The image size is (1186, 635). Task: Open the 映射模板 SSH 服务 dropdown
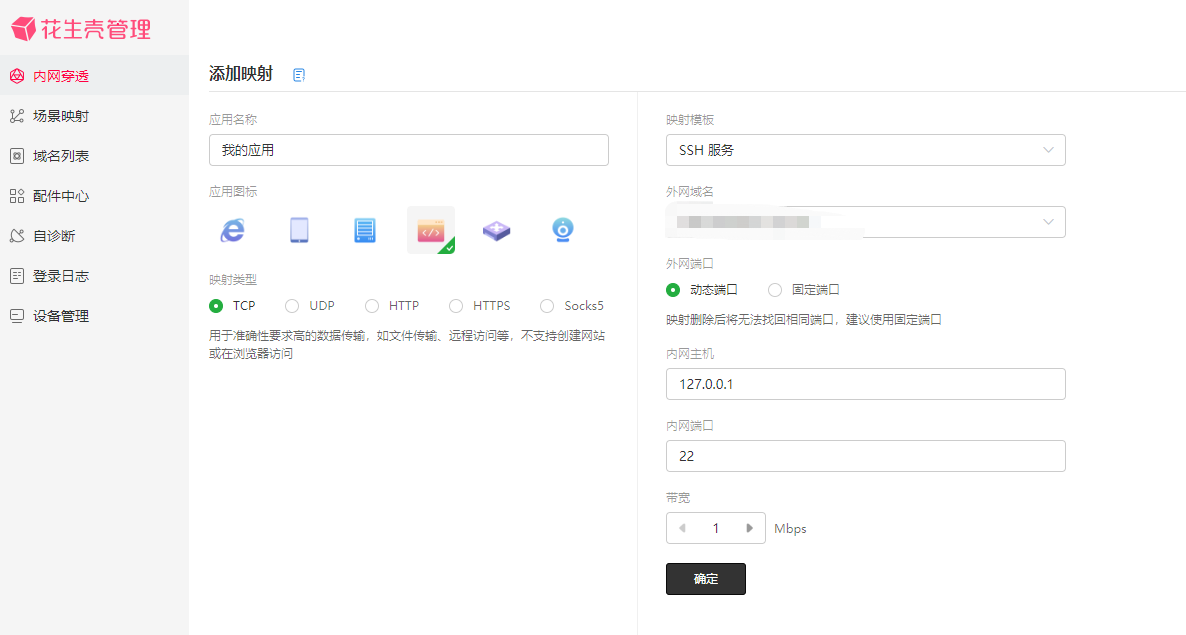click(865, 150)
